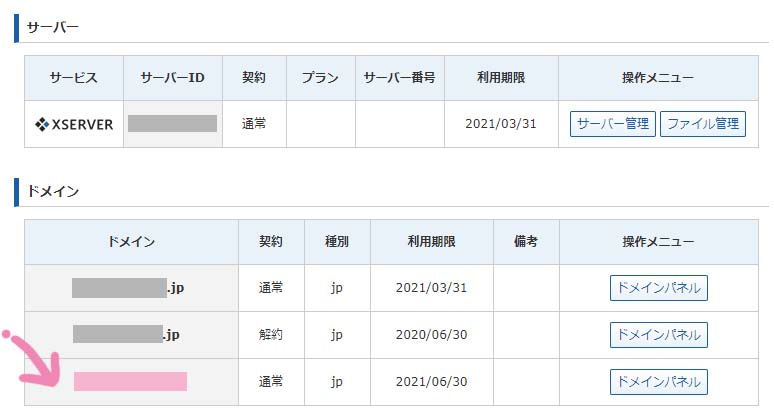This screenshot has height=420, width=774.
Task: Click the 2020/06/30 expiry date
Action: click(431, 334)
